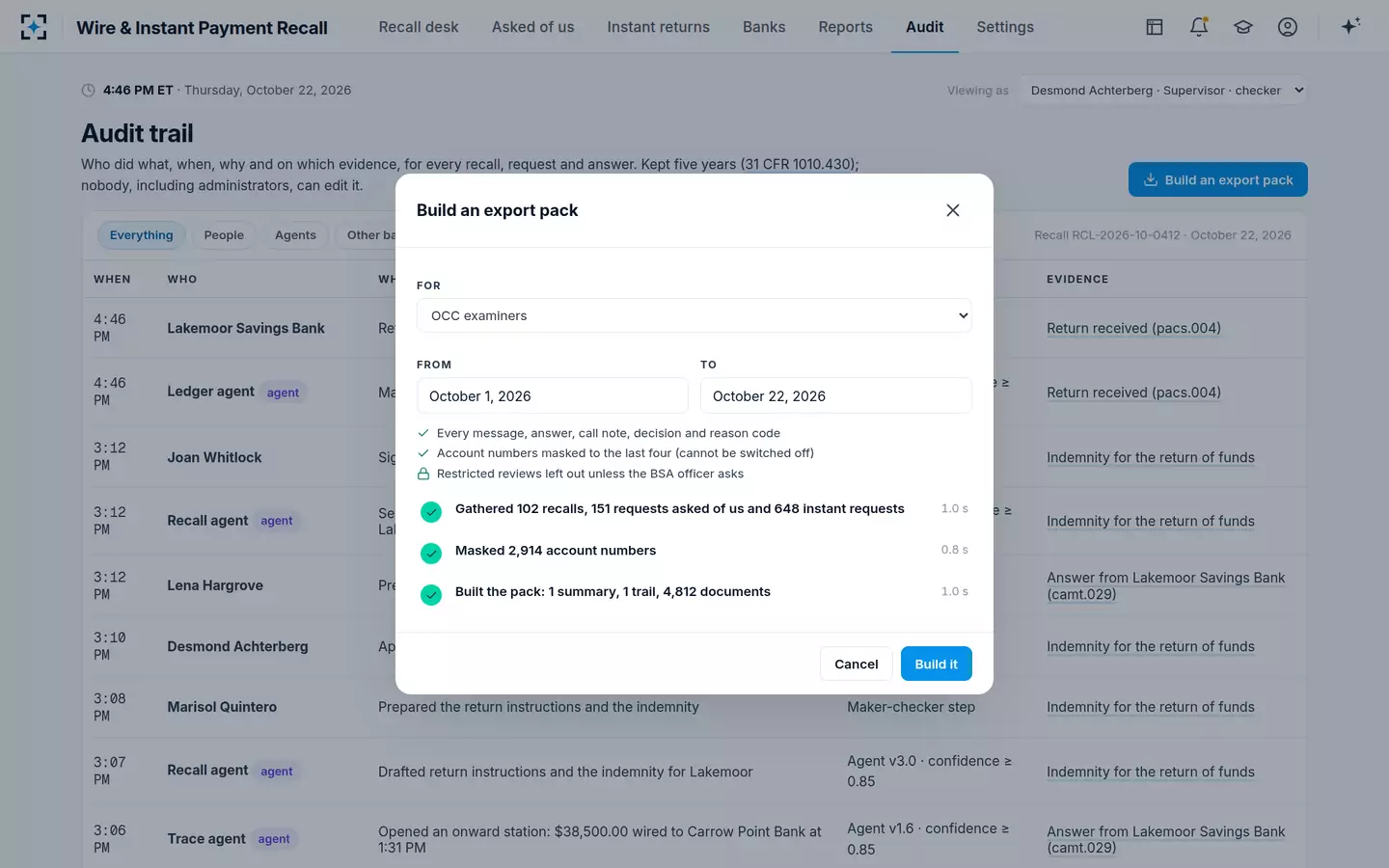The width and height of the screenshot is (1389, 868).
Task: Click the checkmark beside Account numbers masked
Action: [x=423, y=453]
